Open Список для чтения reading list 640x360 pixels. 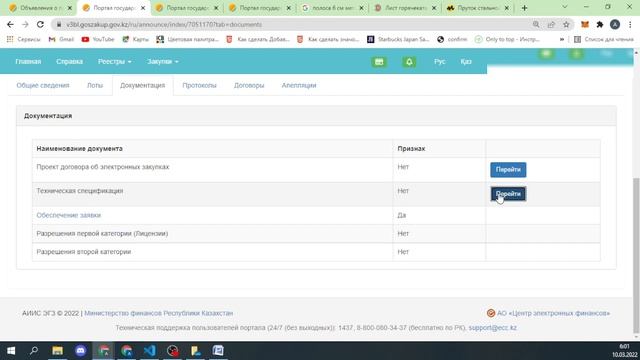[x=604, y=39]
